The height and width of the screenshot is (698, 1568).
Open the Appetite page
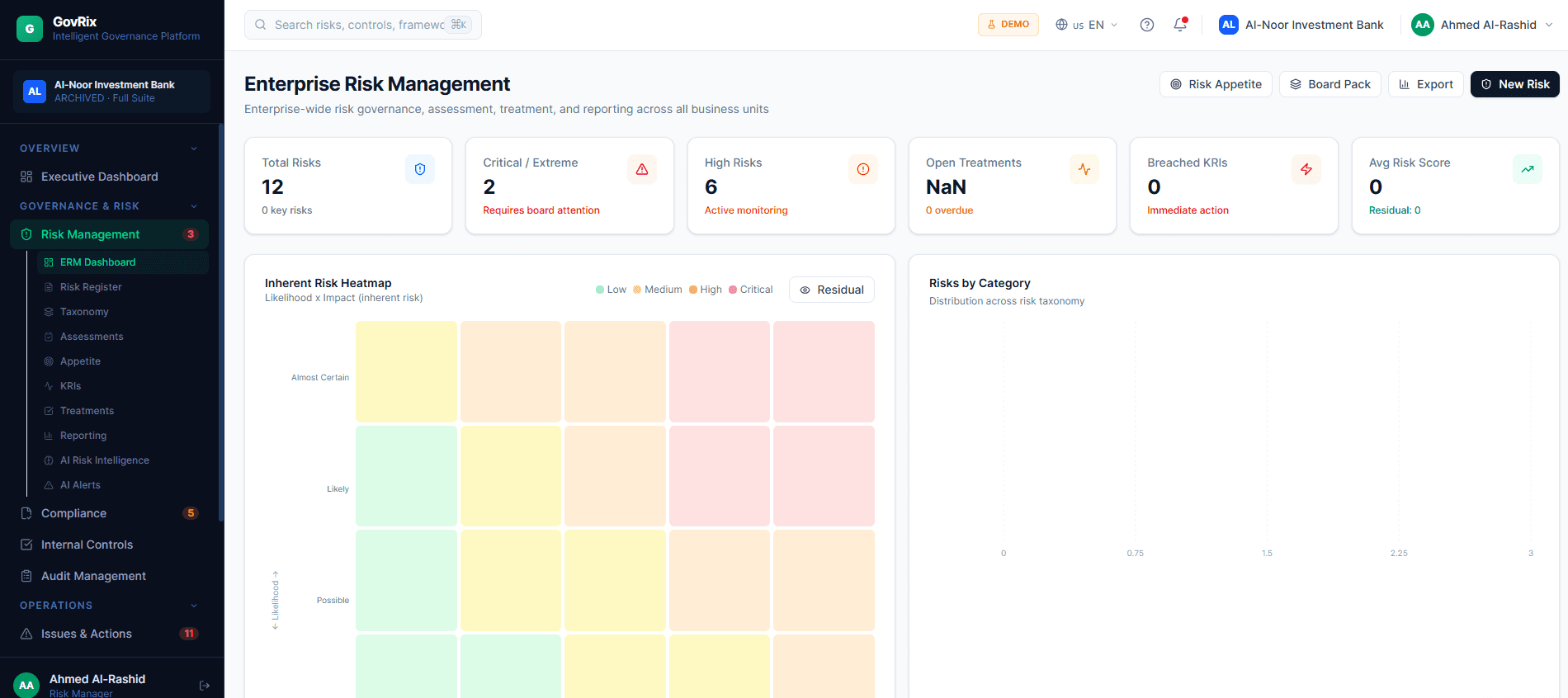(122, 361)
